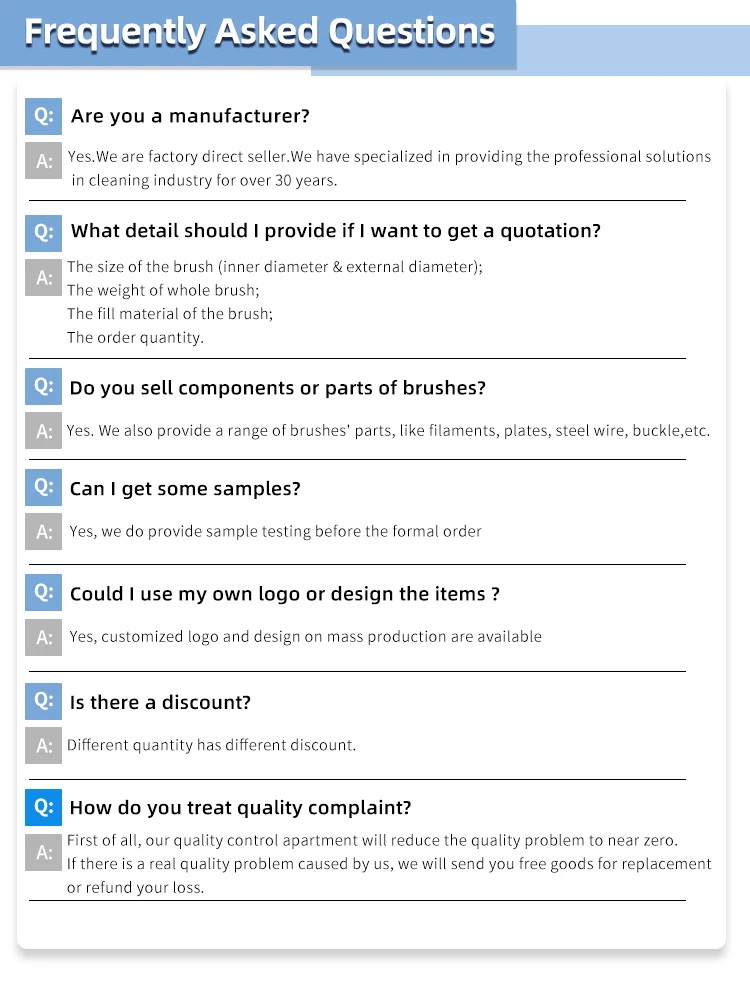Expand the 'Can I get some samples?' question
The image size is (750, 998).
click(x=185, y=489)
